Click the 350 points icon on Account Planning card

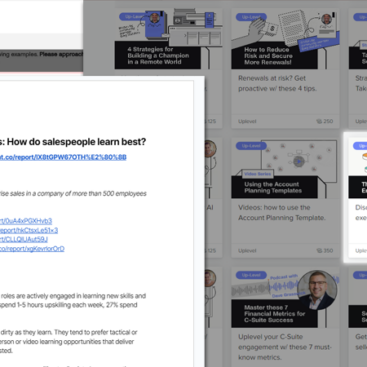click(319, 251)
